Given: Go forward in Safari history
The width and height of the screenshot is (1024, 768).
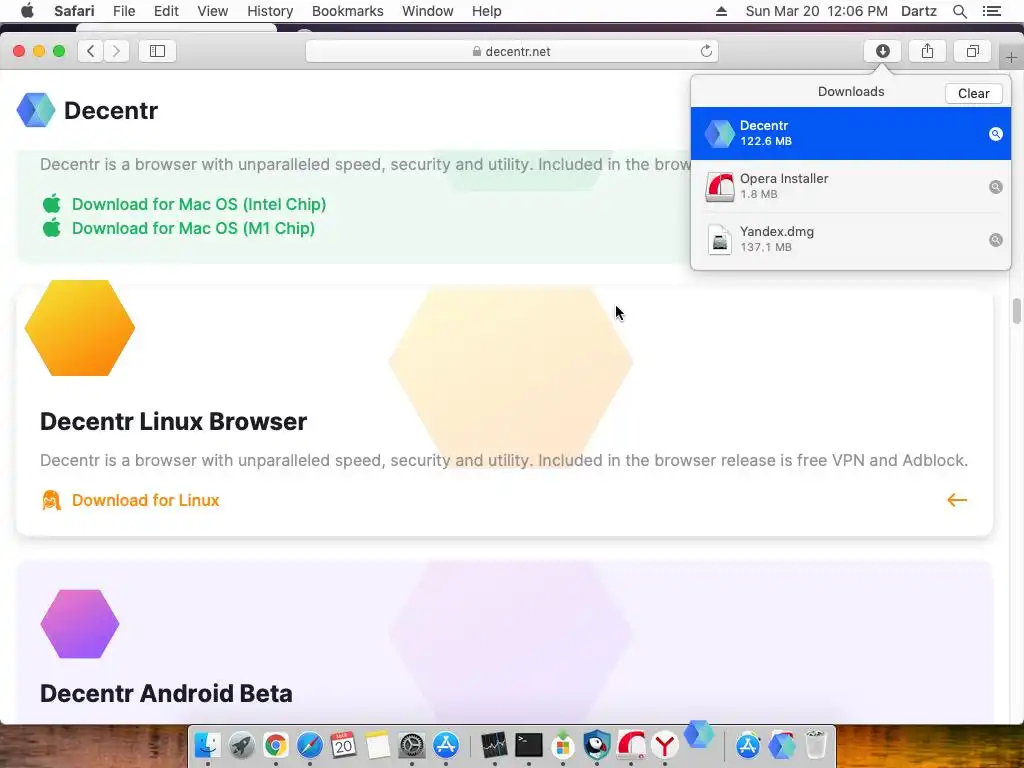Looking at the screenshot, I should pyautogui.click(x=116, y=51).
